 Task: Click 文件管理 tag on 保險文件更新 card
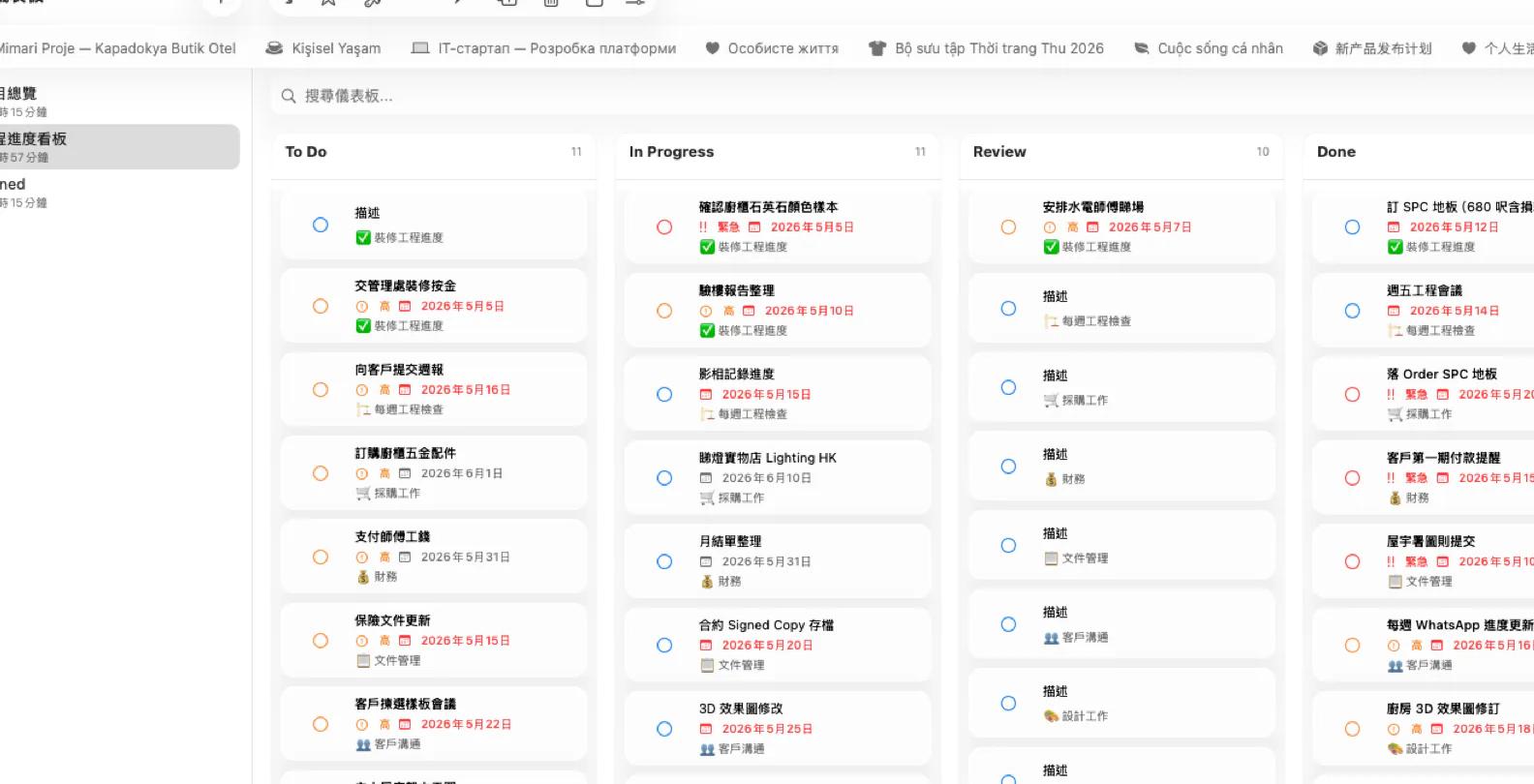398,661
